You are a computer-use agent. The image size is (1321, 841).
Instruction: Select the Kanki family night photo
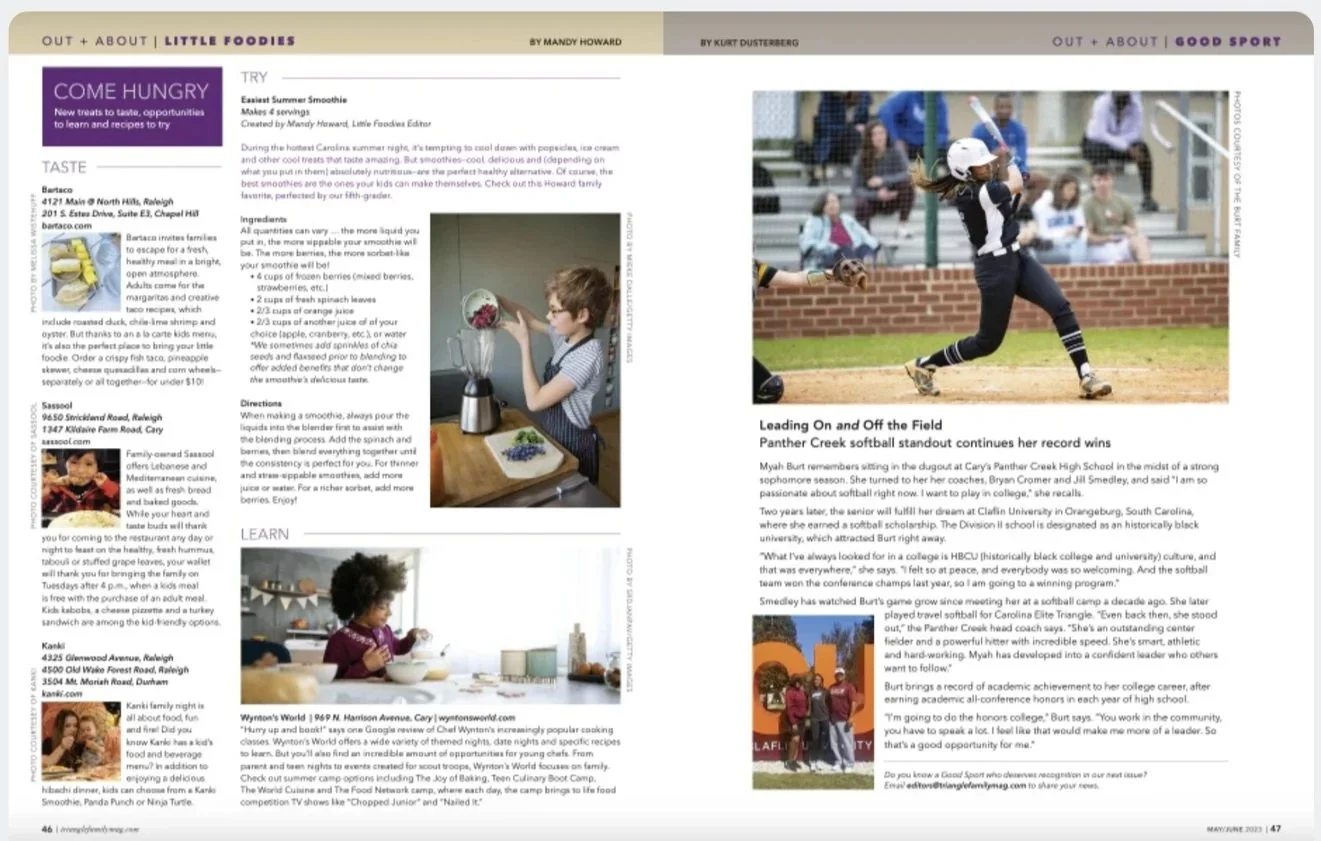pos(81,741)
